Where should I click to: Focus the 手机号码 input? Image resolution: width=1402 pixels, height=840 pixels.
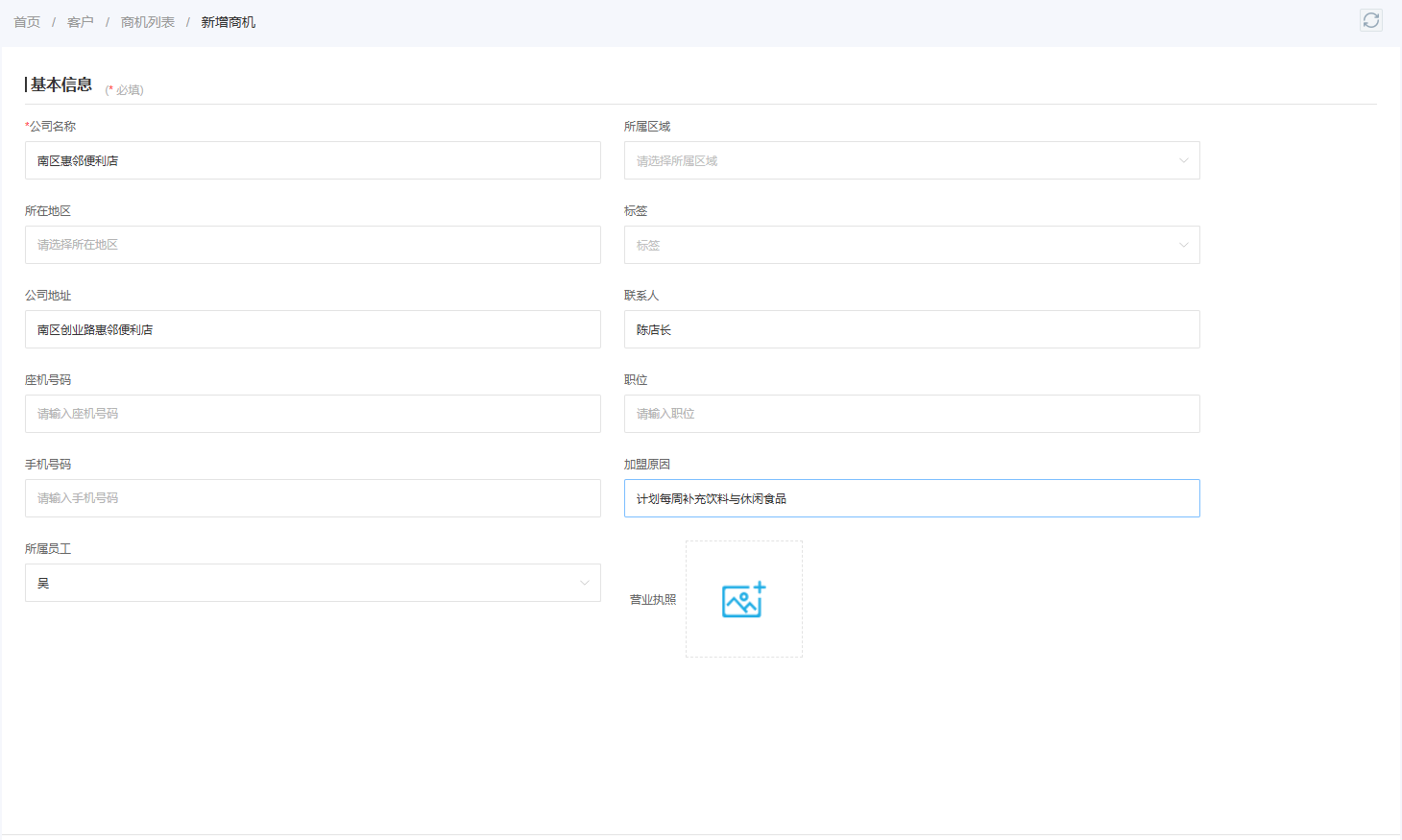coord(312,498)
